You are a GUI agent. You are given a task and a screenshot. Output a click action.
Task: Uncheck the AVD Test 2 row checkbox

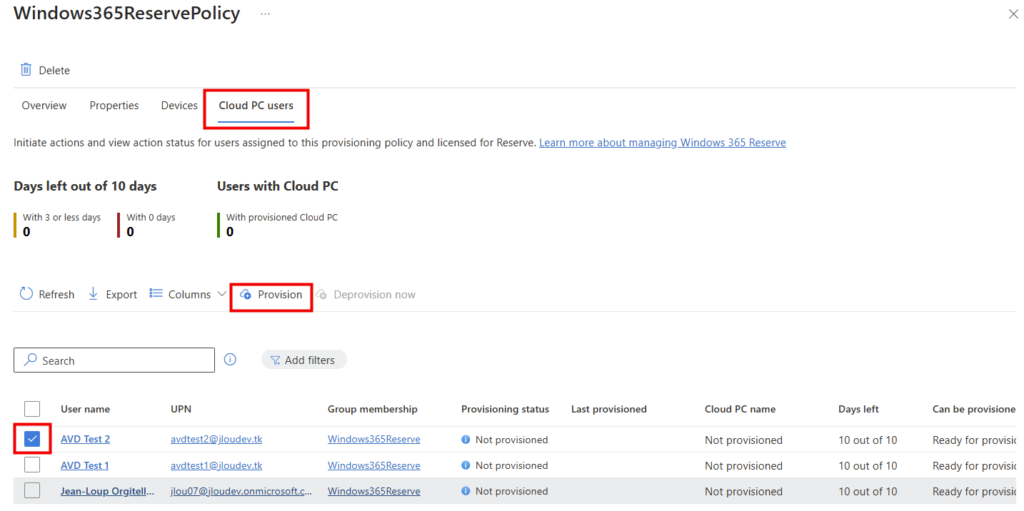32,439
